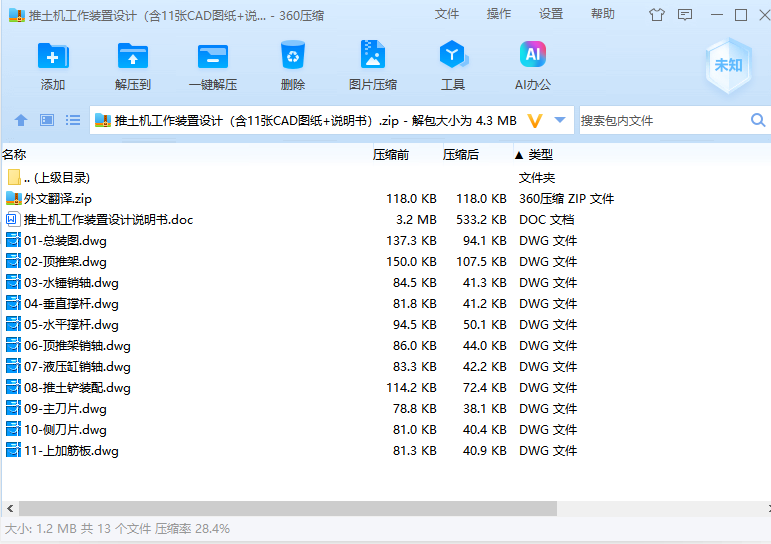Click the 外文翻译.zip archive icon
Screen dimensions: 771x544
(14, 198)
